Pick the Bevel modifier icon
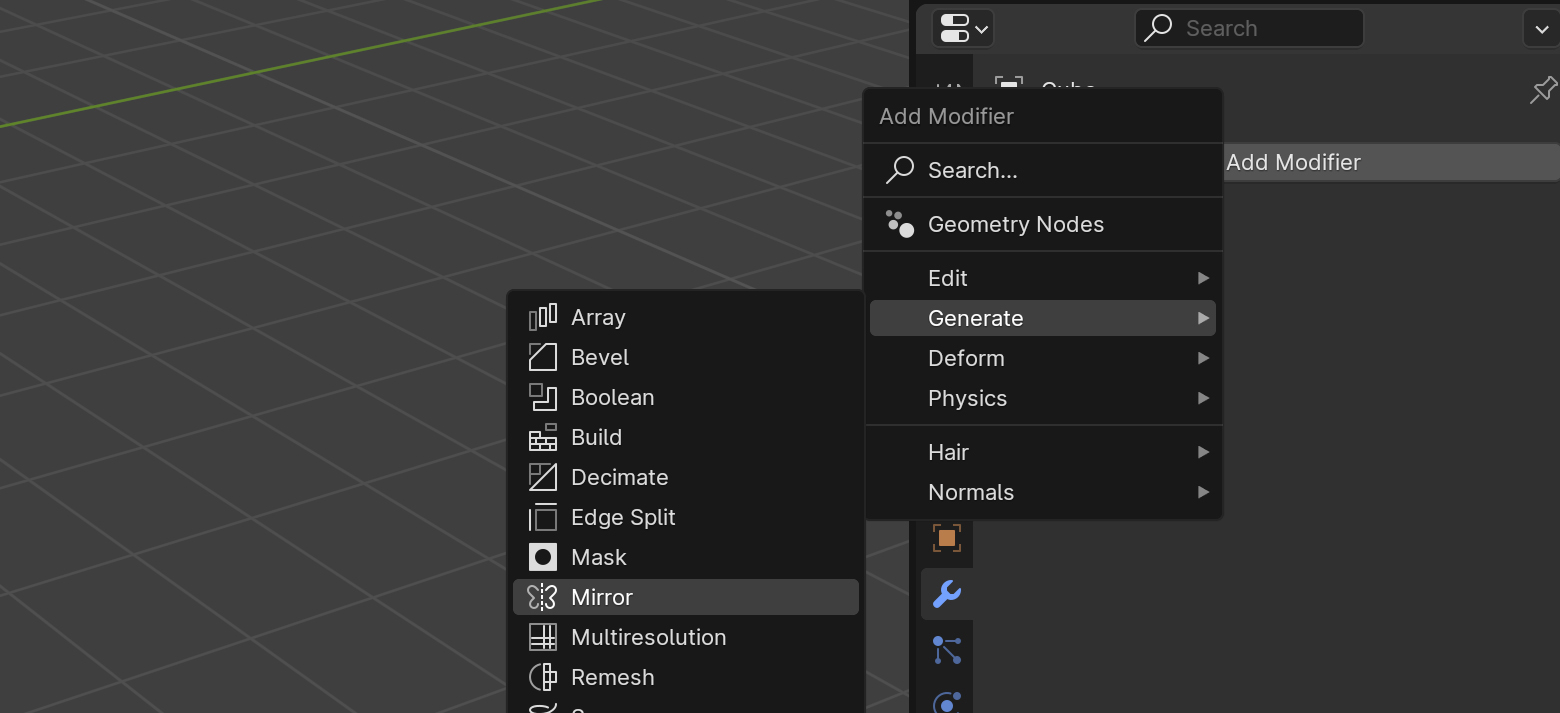The height and width of the screenshot is (713, 1560). click(x=542, y=357)
